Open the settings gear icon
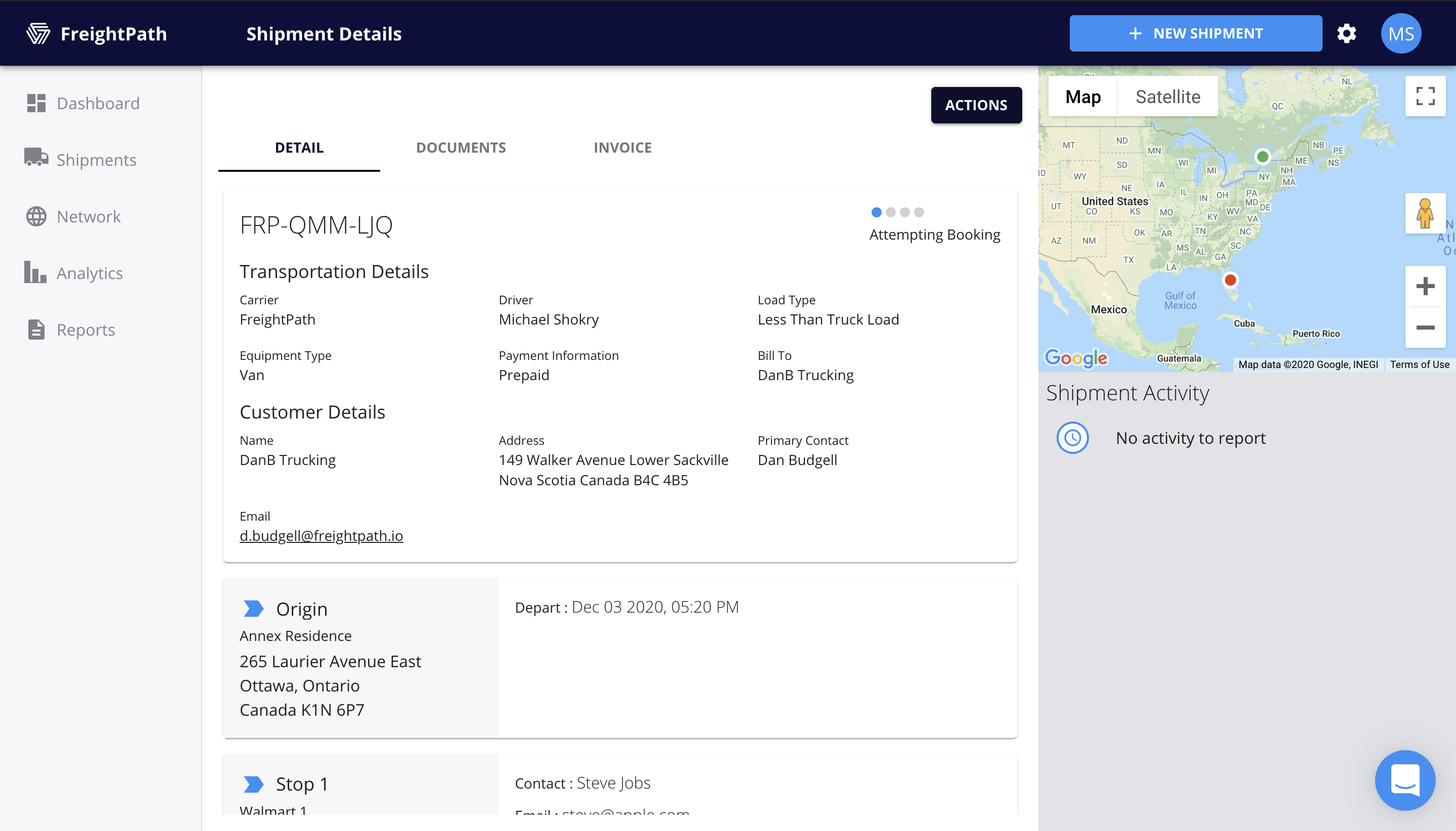1456x831 pixels. (x=1346, y=33)
